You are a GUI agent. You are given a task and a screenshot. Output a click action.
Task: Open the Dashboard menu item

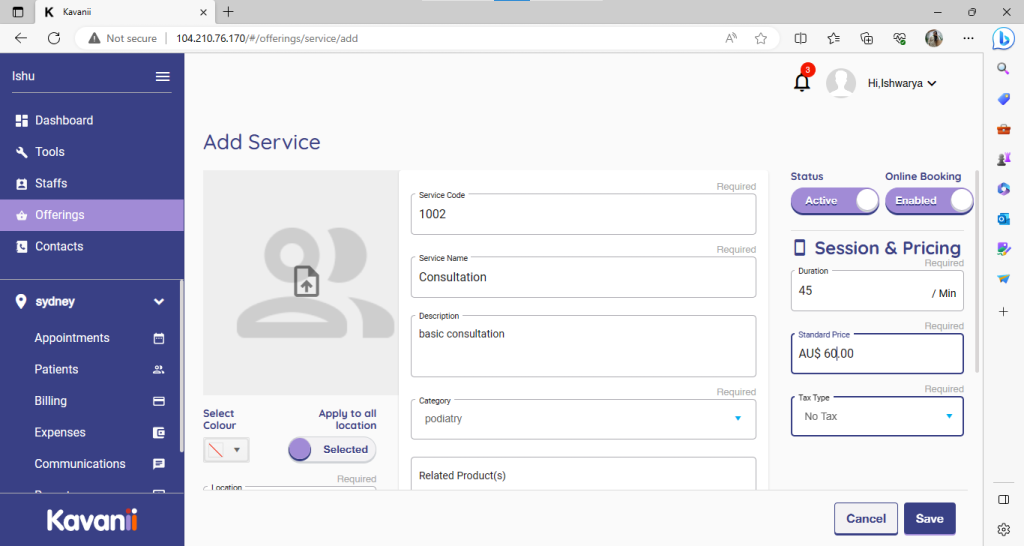click(64, 120)
